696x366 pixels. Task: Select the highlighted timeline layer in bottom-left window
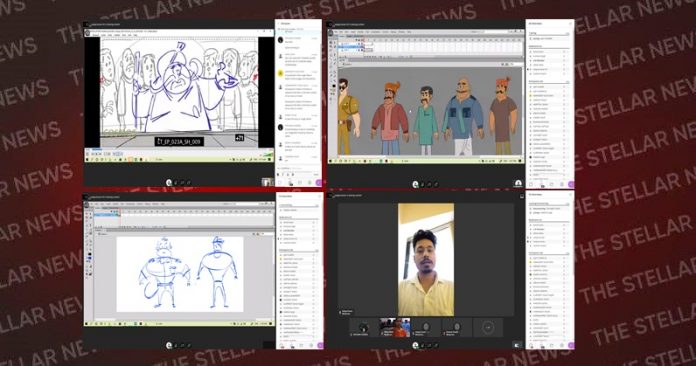(x=105, y=215)
